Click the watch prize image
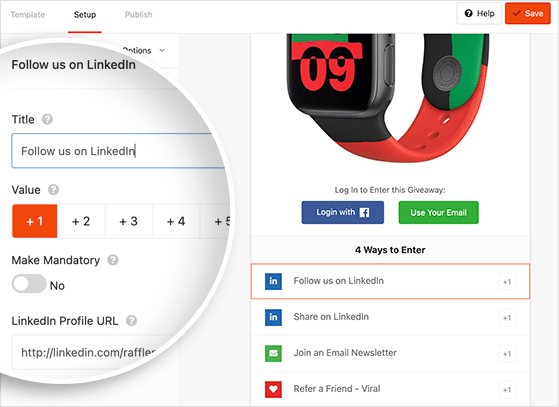559x407 pixels. pos(388,97)
